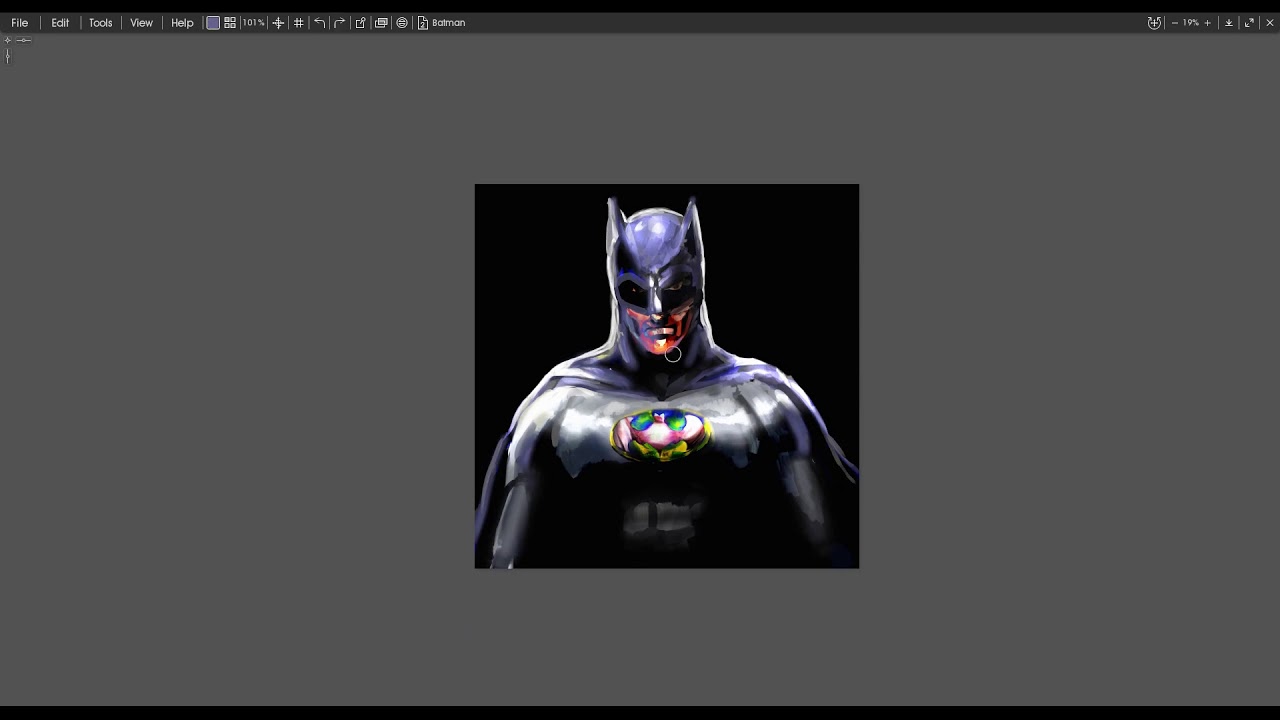The width and height of the screenshot is (1280, 720).
Task: Open the Help menu
Action: 182,22
